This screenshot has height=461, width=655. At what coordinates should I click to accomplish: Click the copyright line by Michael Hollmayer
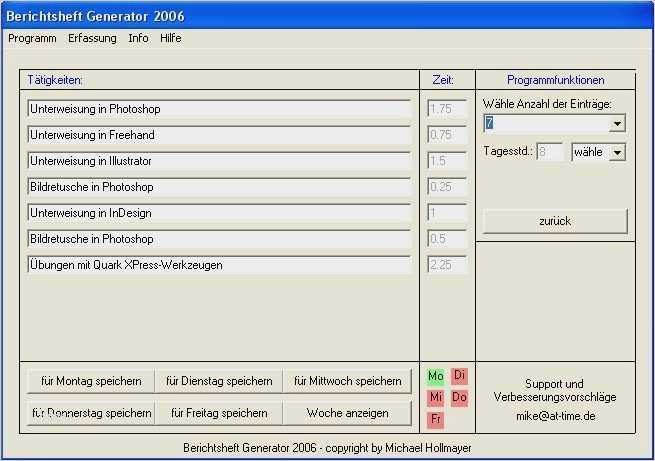click(x=327, y=448)
